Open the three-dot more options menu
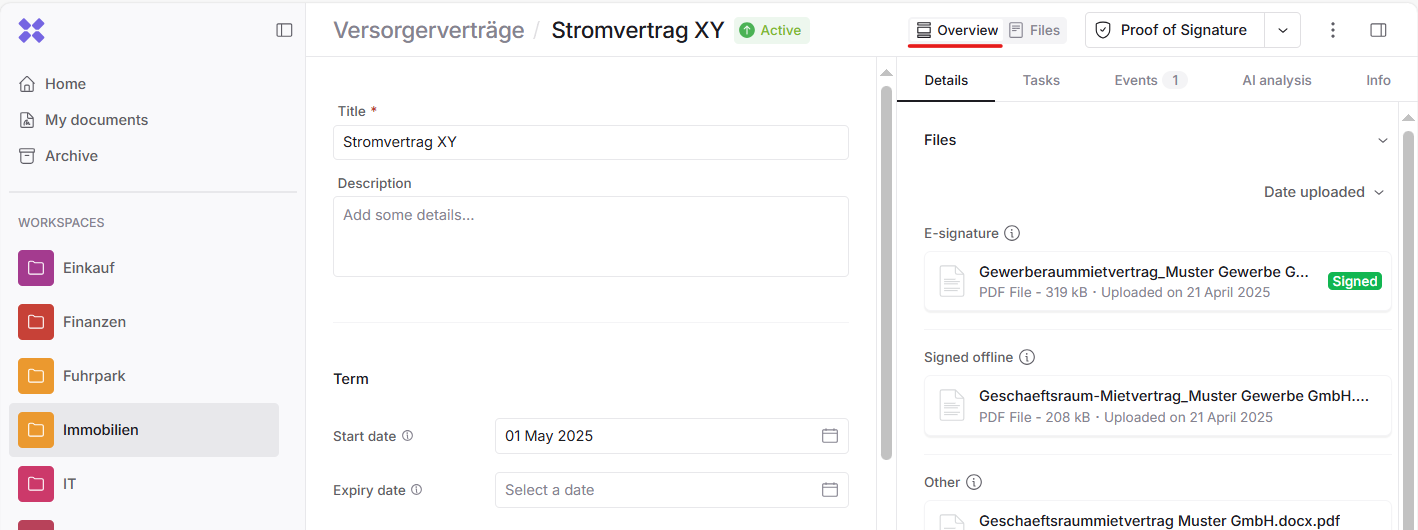The width and height of the screenshot is (1418, 530). point(1332,30)
